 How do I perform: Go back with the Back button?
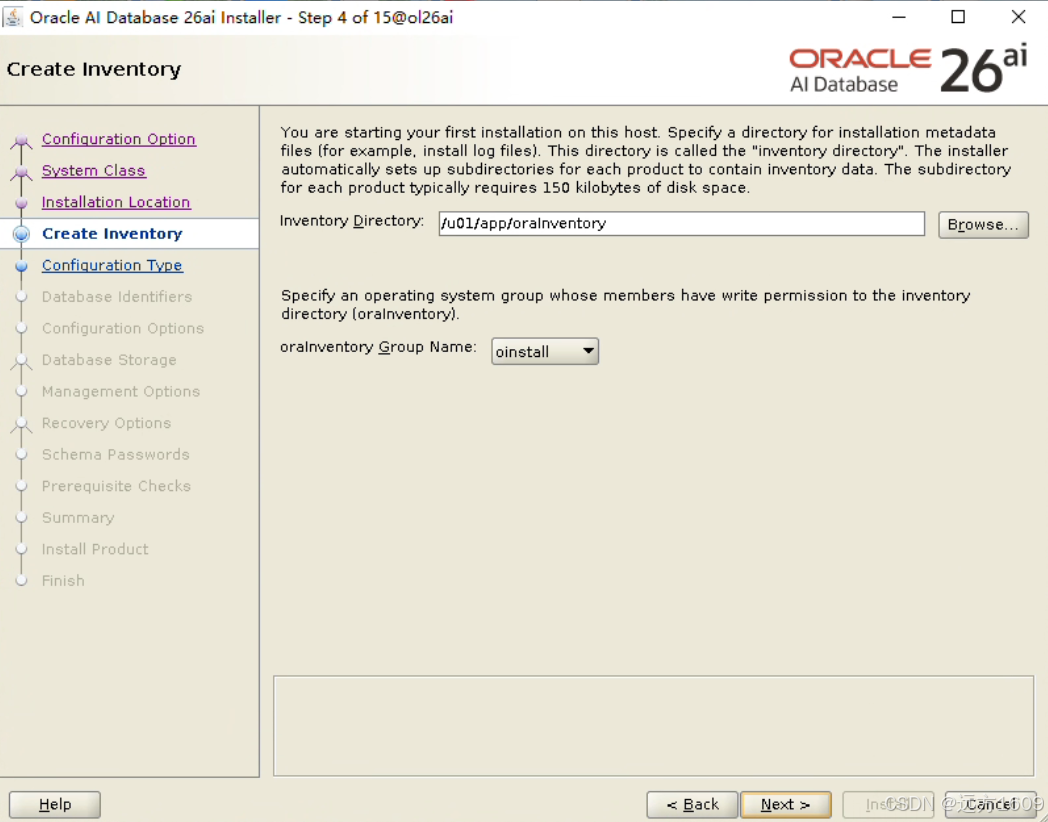pyautogui.click(x=692, y=805)
